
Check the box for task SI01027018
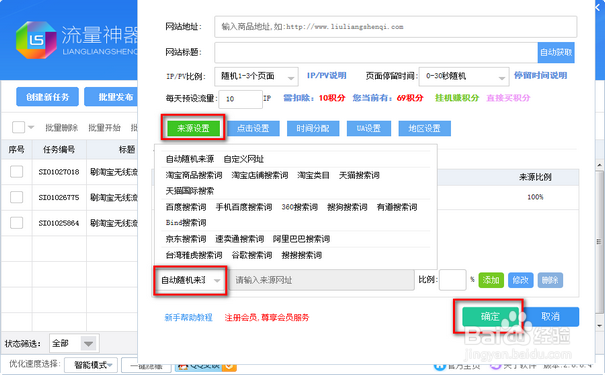(16, 171)
